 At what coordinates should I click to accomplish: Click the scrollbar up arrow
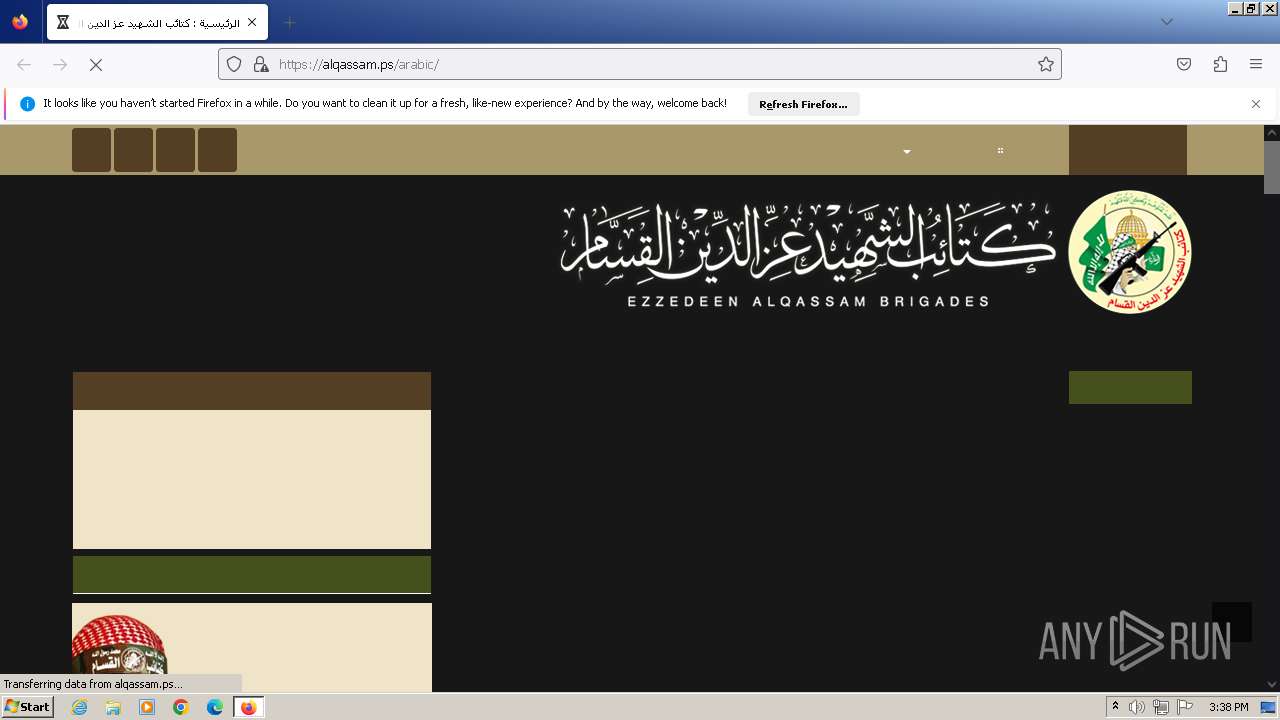[x=1272, y=132]
